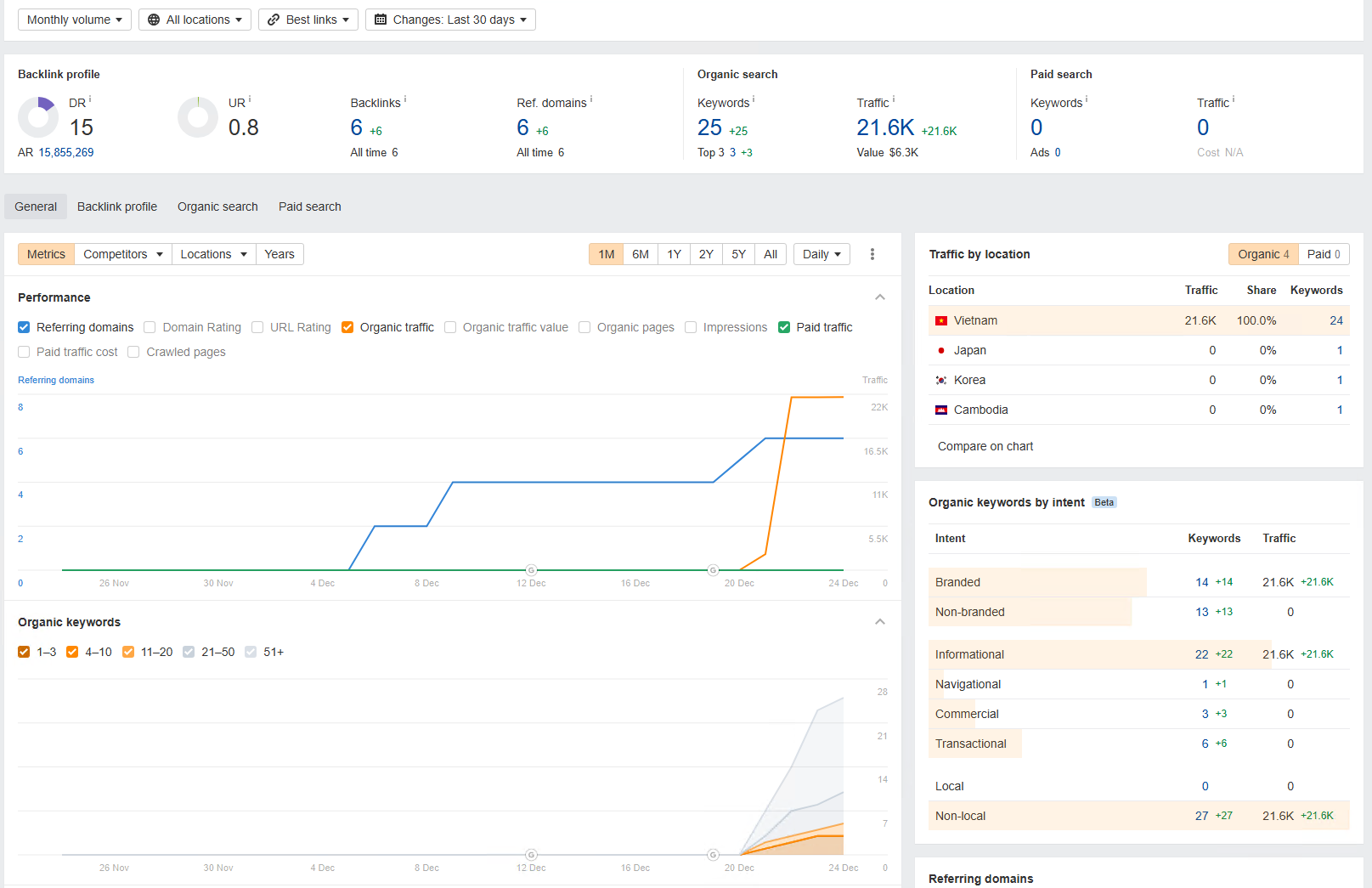Click the Ref. domains info icon
Viewport: 1372px width, 888px height.
point(591,99)
